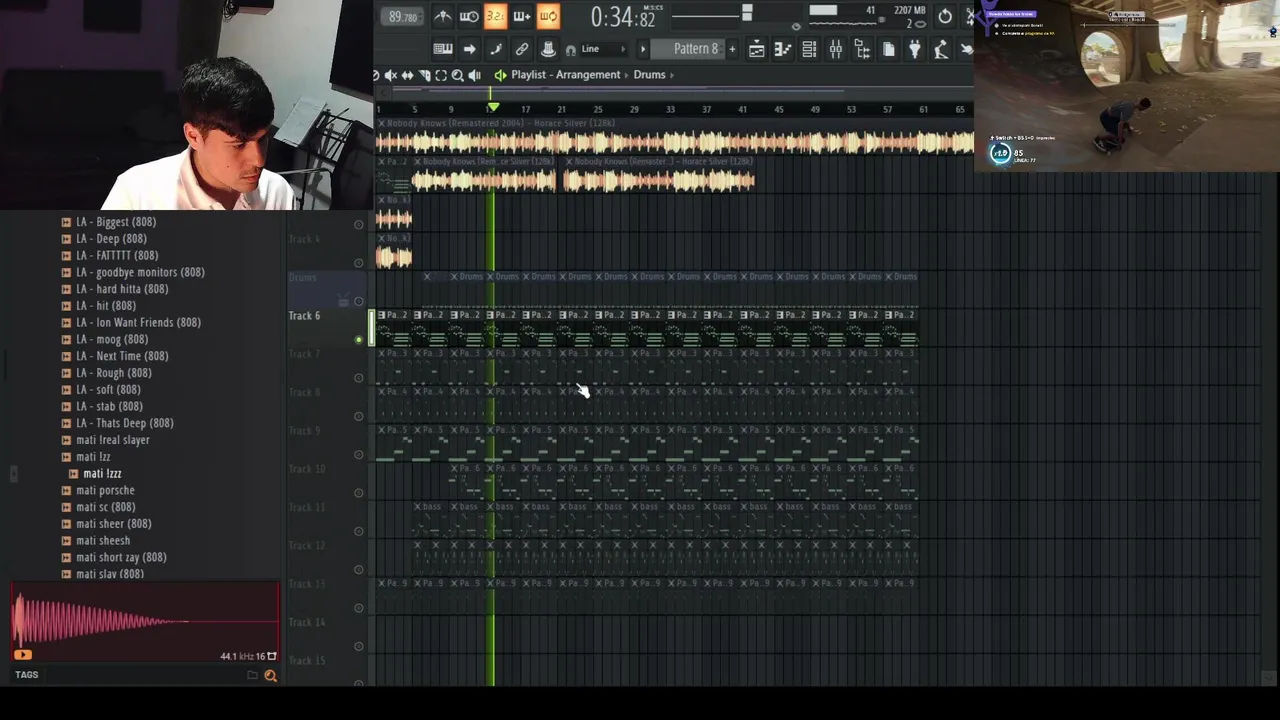This screenshot has width=1280, height=720.
Task: Toggle wait for input before recording
Action: point(469,16)
